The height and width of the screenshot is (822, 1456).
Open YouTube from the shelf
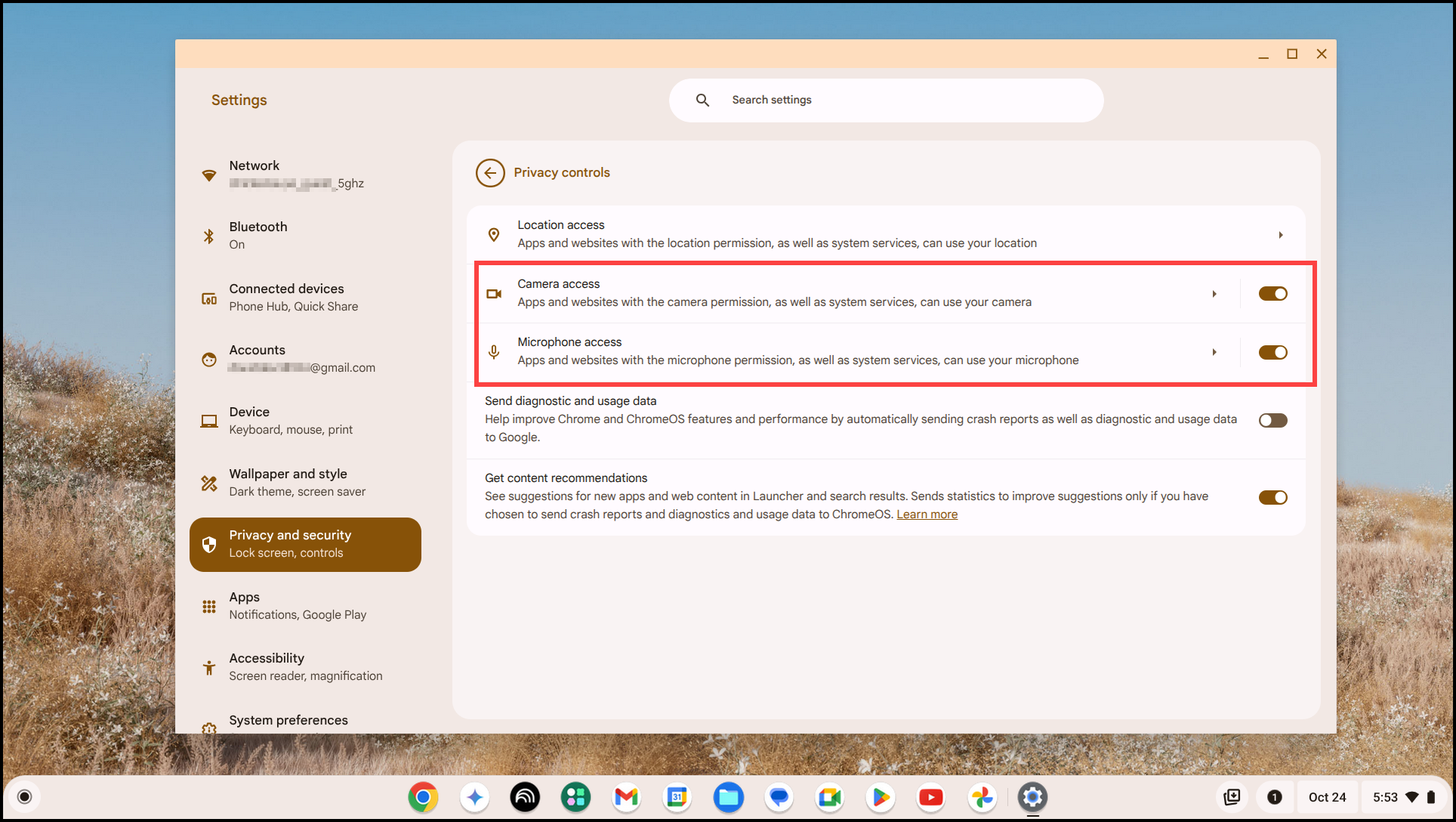(x=930, y=797)
